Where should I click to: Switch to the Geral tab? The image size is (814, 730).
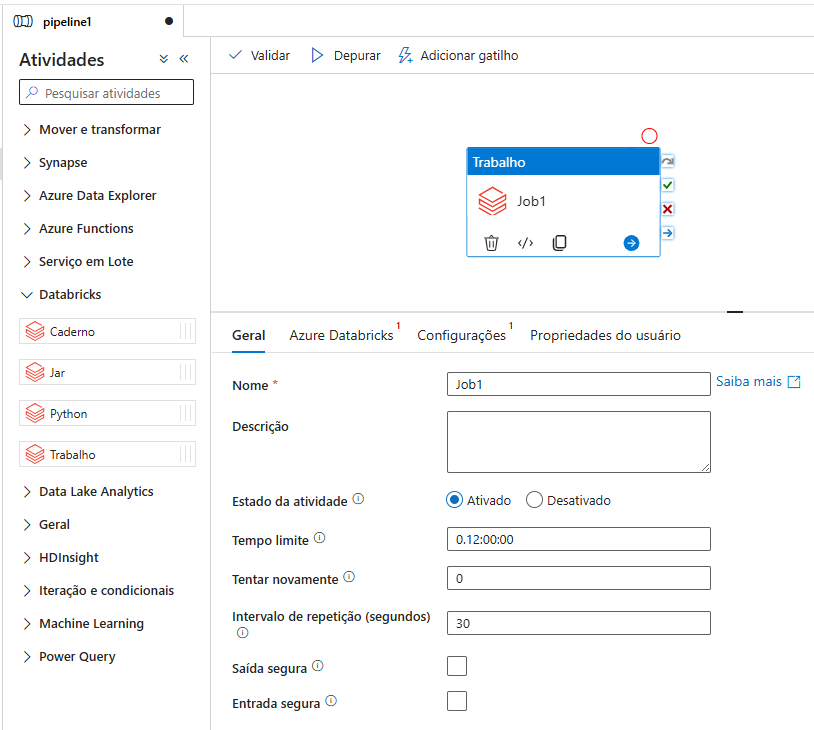[x=249, y=335]
